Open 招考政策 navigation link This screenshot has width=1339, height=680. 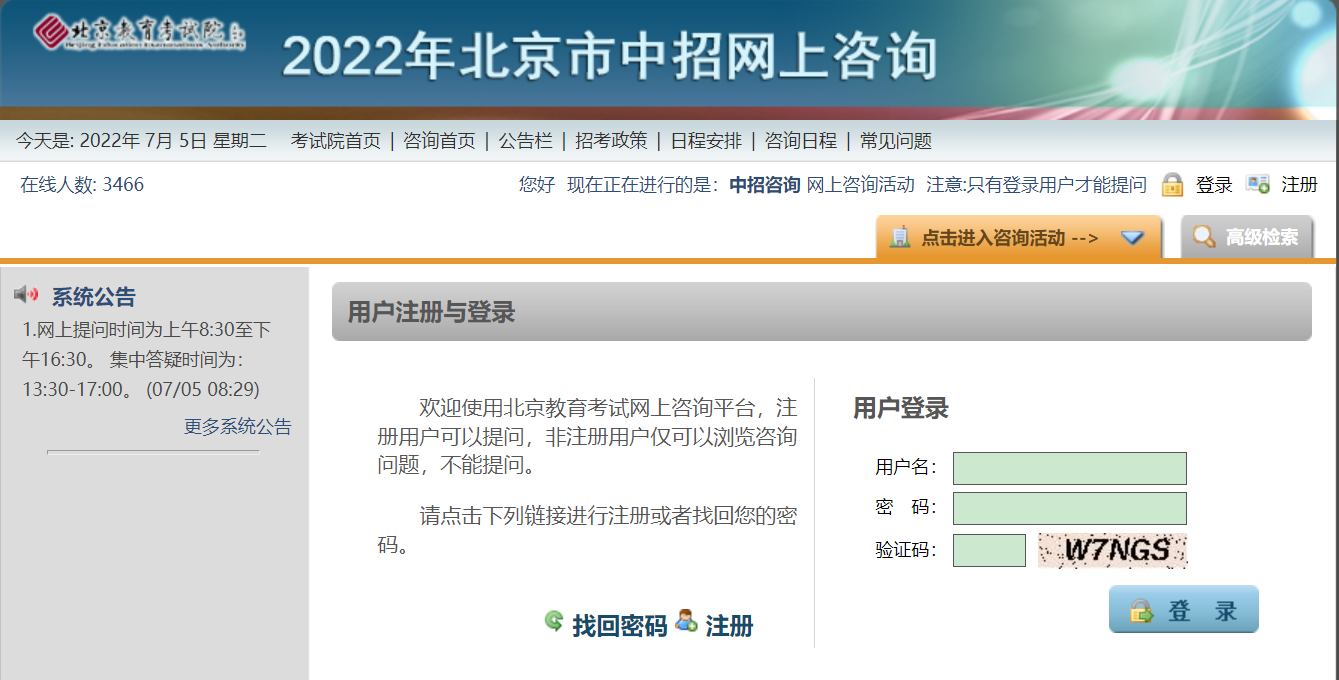point(611,141)
